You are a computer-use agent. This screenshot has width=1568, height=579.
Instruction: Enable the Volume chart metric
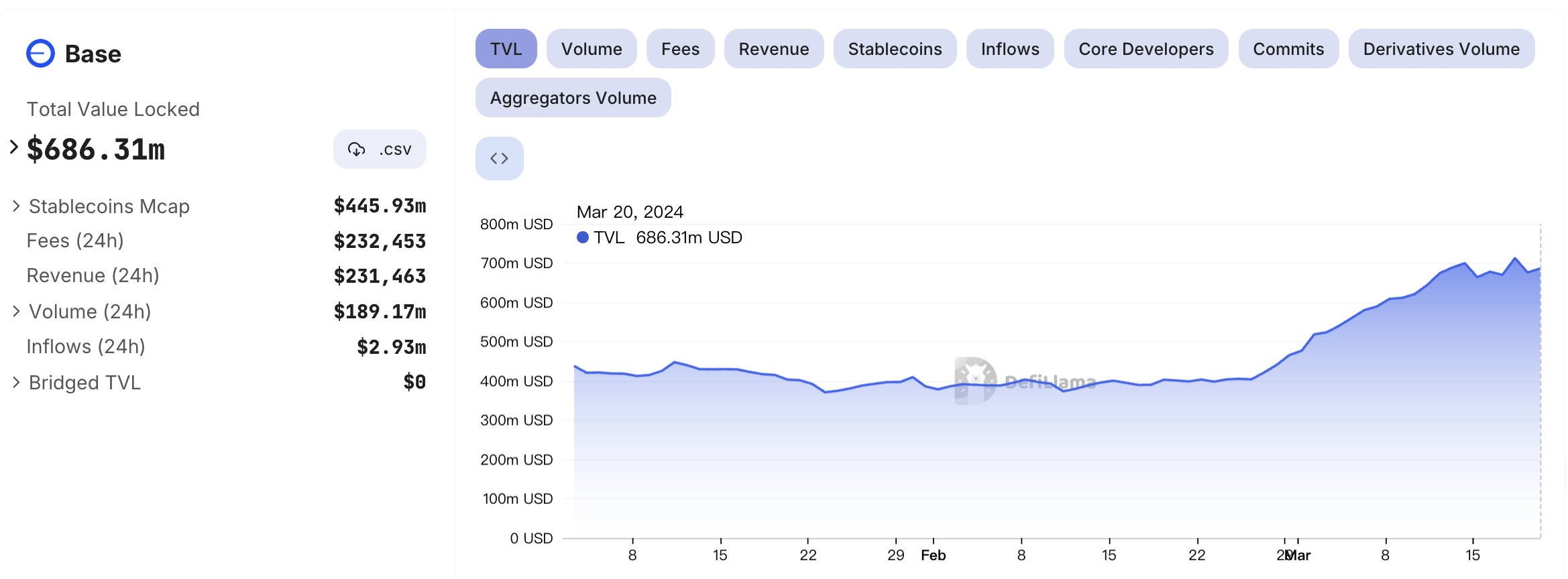coord(591,49)
